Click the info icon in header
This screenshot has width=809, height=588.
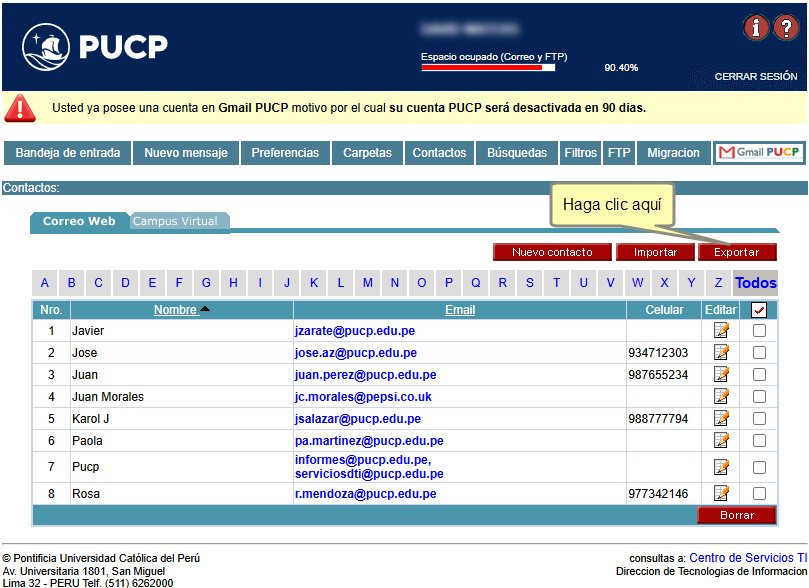[756, 28]
